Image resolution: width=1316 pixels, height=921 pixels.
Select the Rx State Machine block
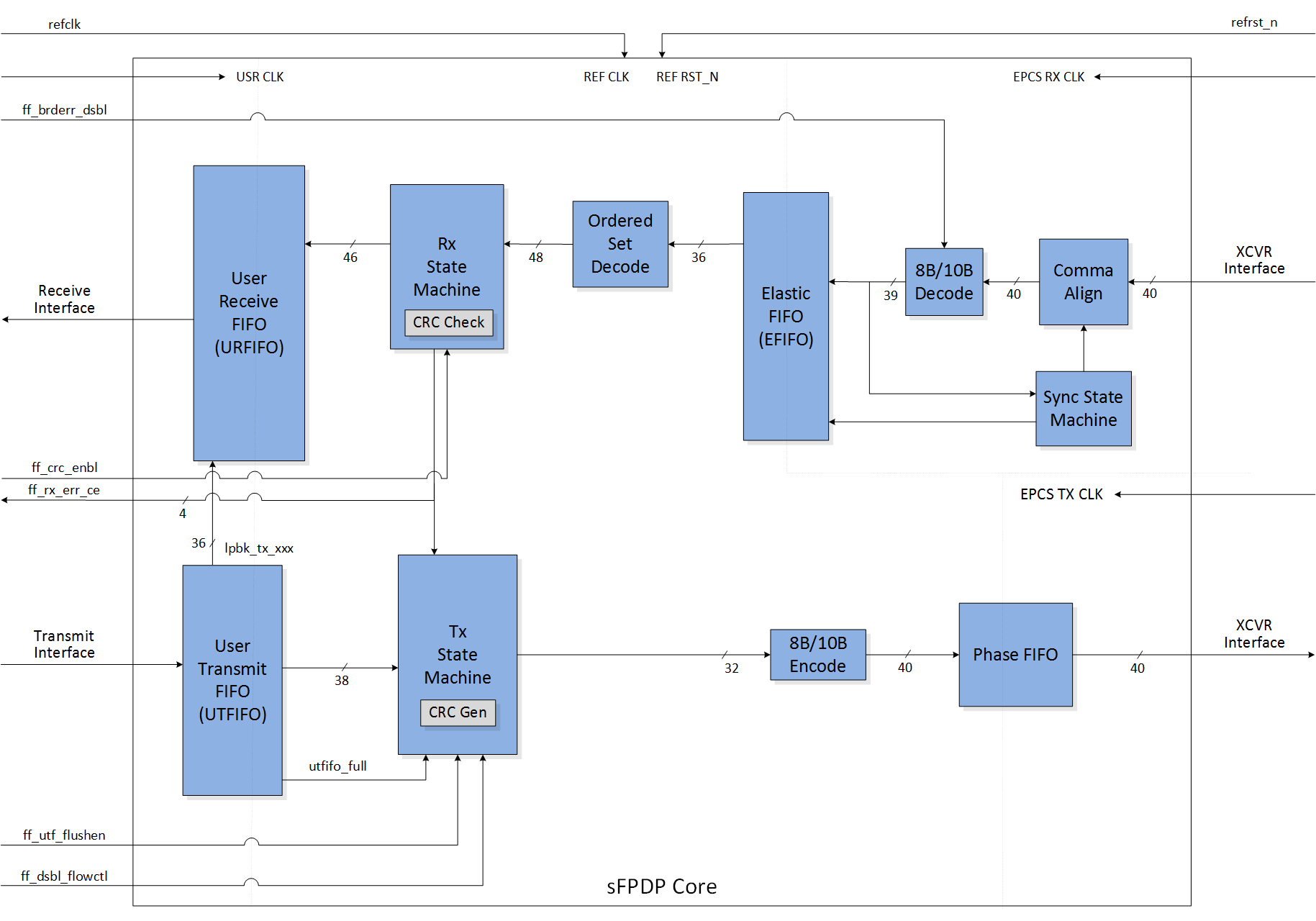[446, 266]
